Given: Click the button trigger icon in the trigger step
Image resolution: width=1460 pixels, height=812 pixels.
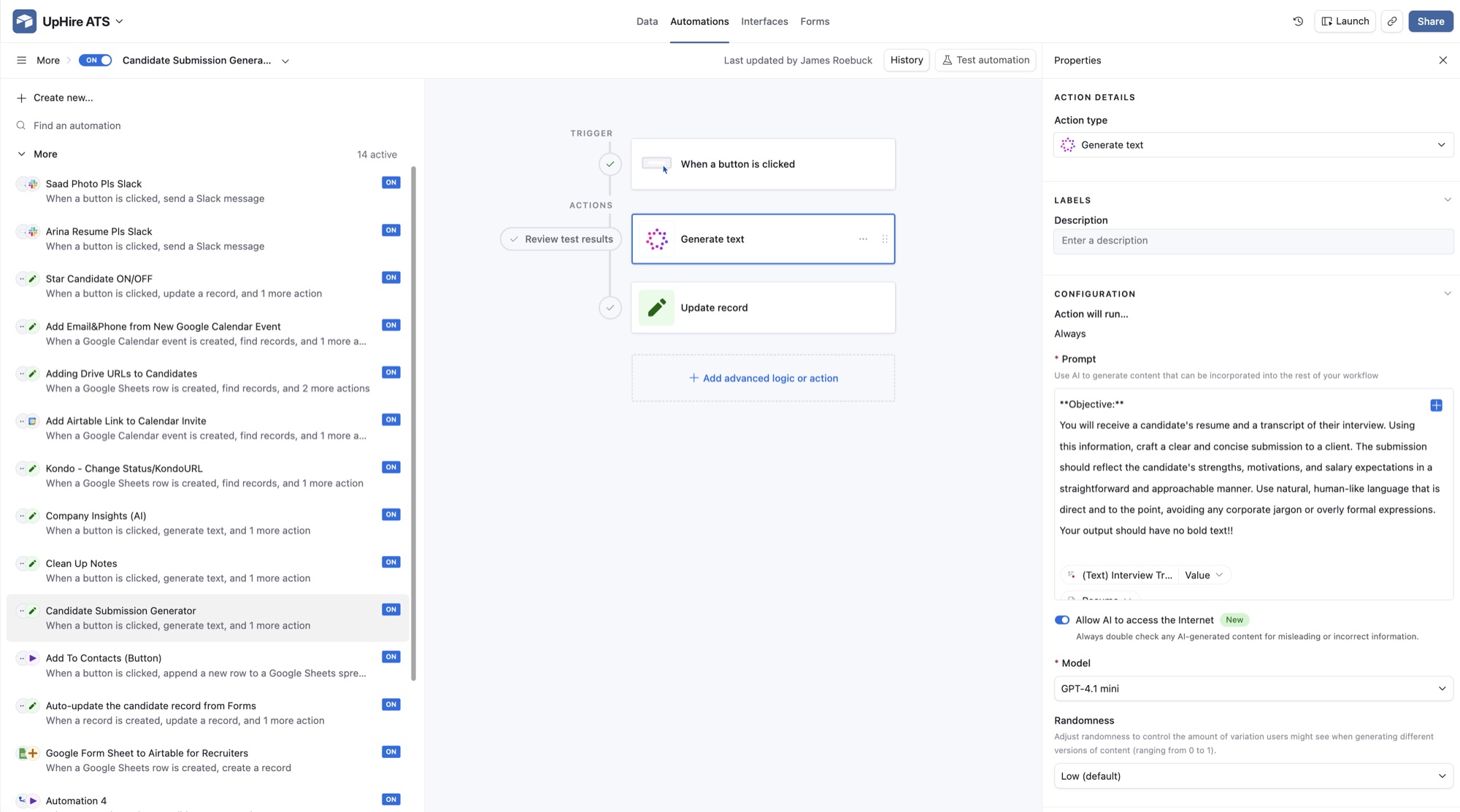Looking at the screenshot, I should coord(656,164).
